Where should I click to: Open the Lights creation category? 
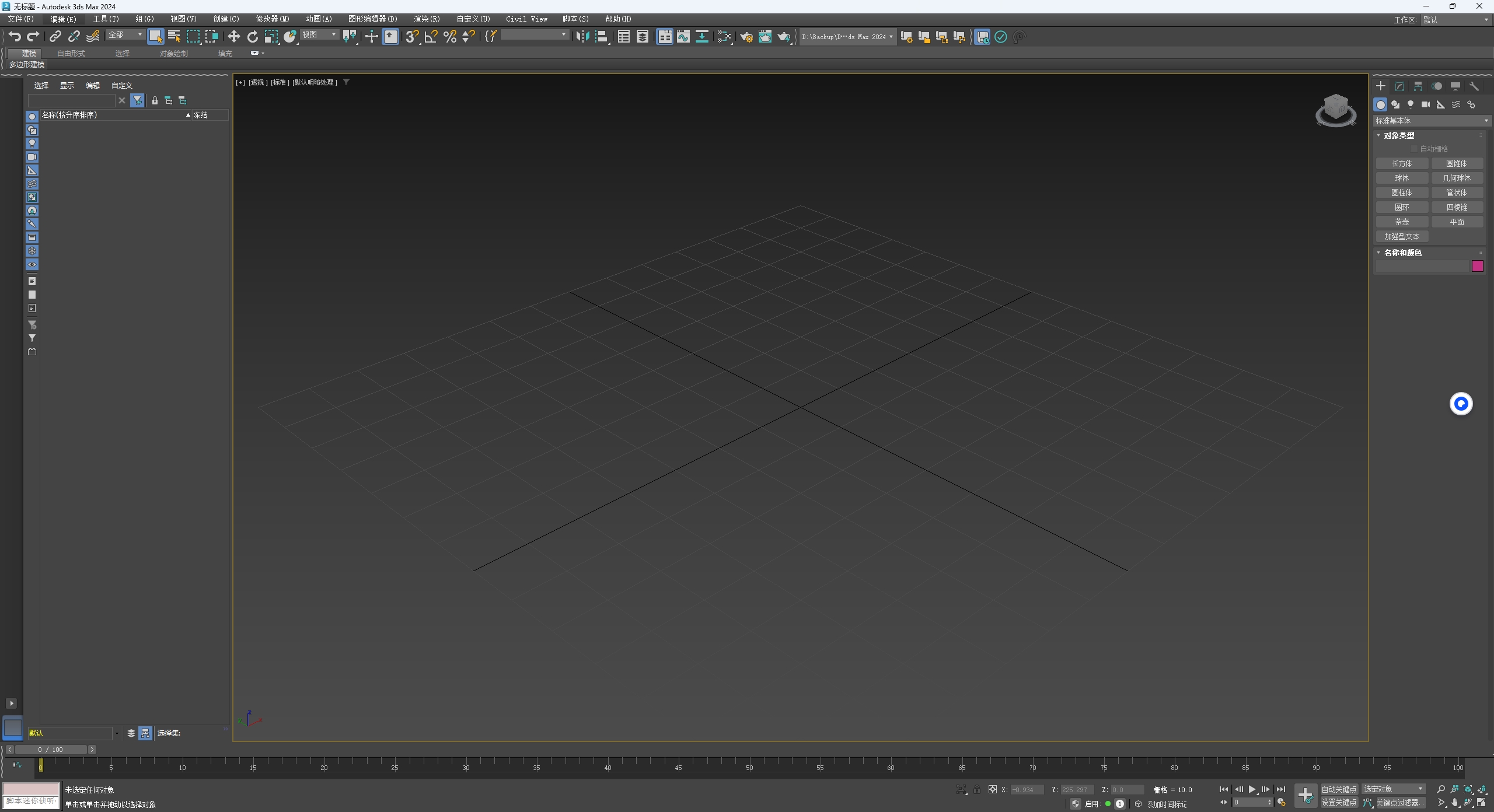tap(1411, 104)
